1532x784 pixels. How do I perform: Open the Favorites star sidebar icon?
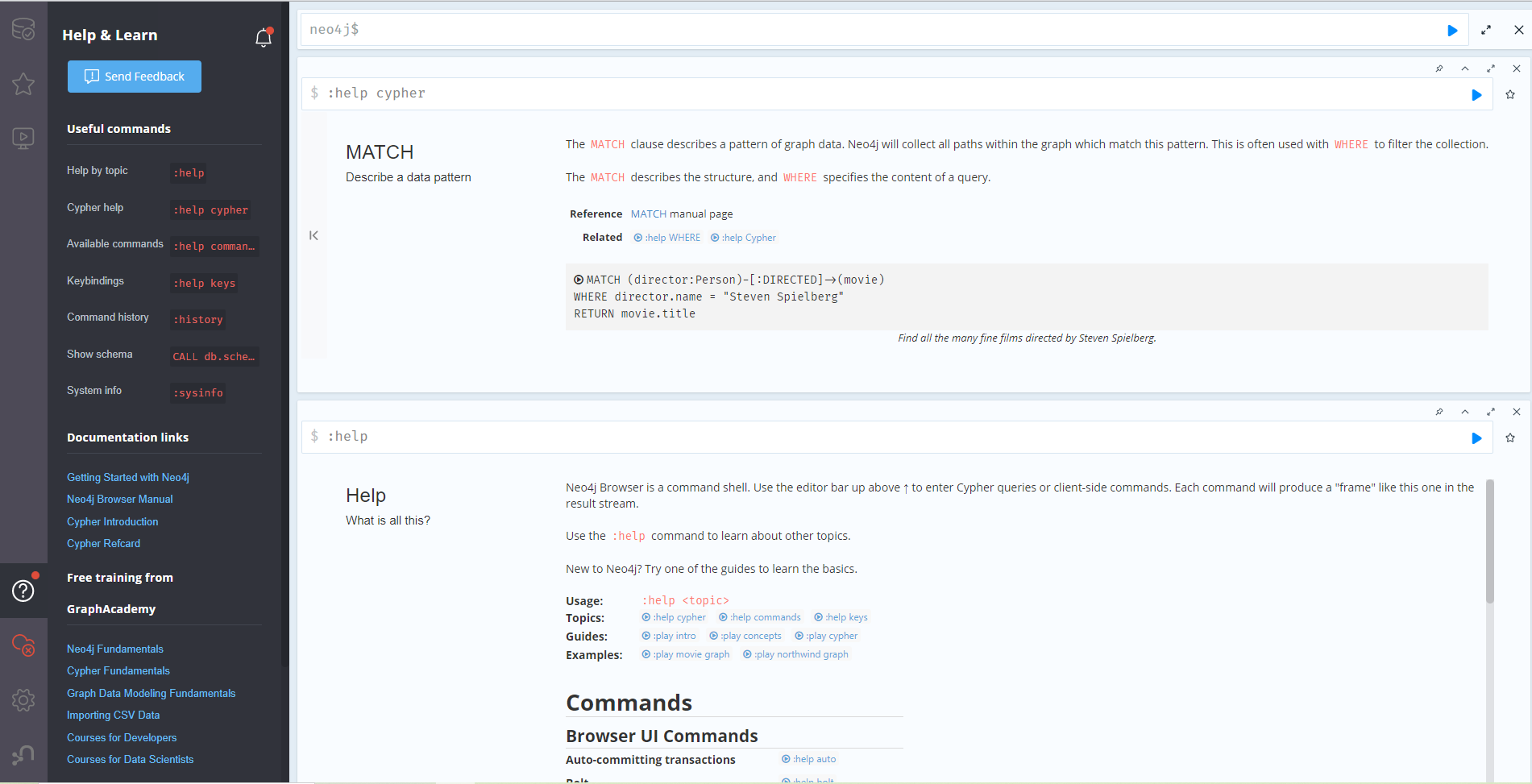tap(23, 84)
